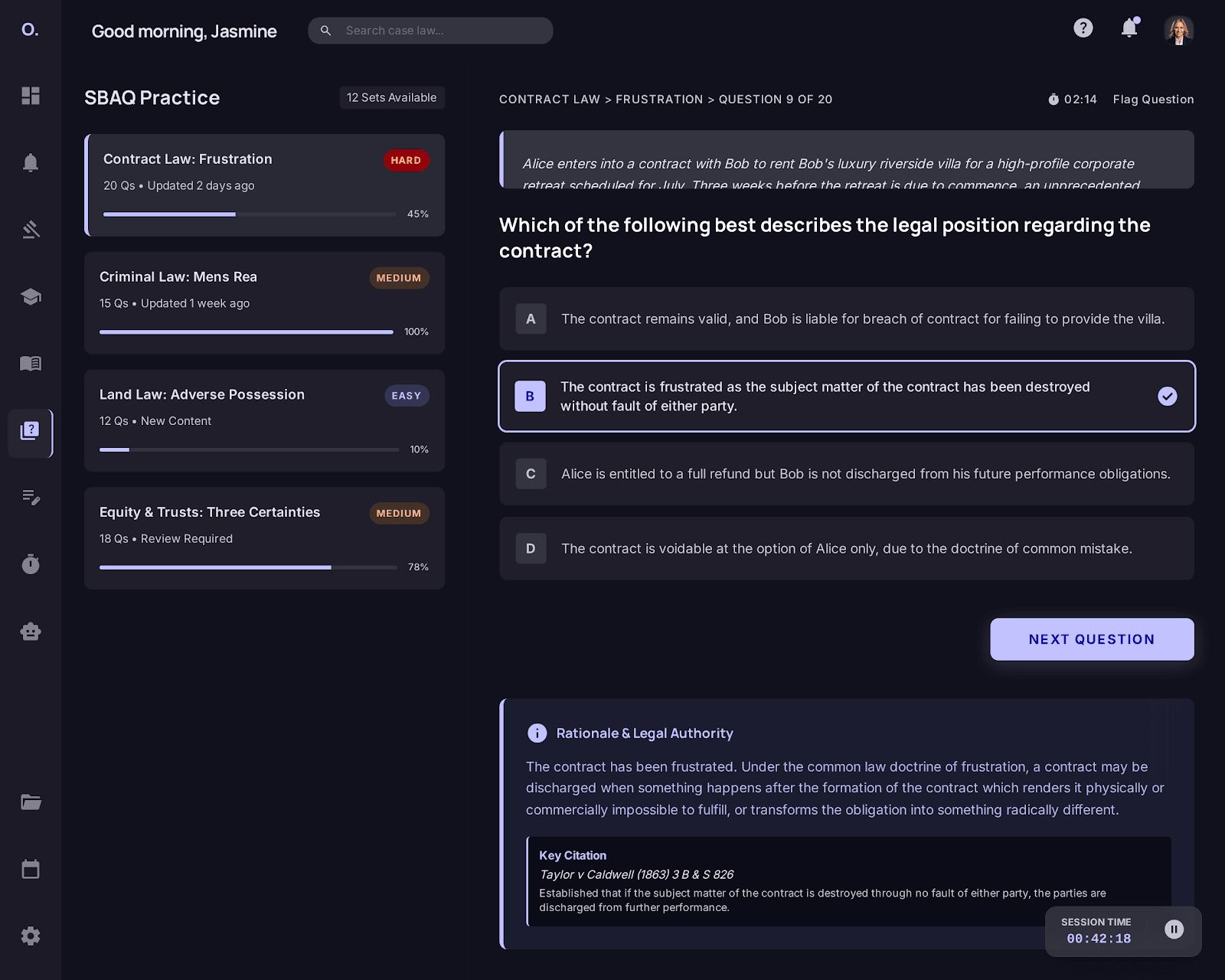This screenshot has height=980, width=1225.
Task: Open the Contract Law: Frustration set
Action: (x=265, y=185)
